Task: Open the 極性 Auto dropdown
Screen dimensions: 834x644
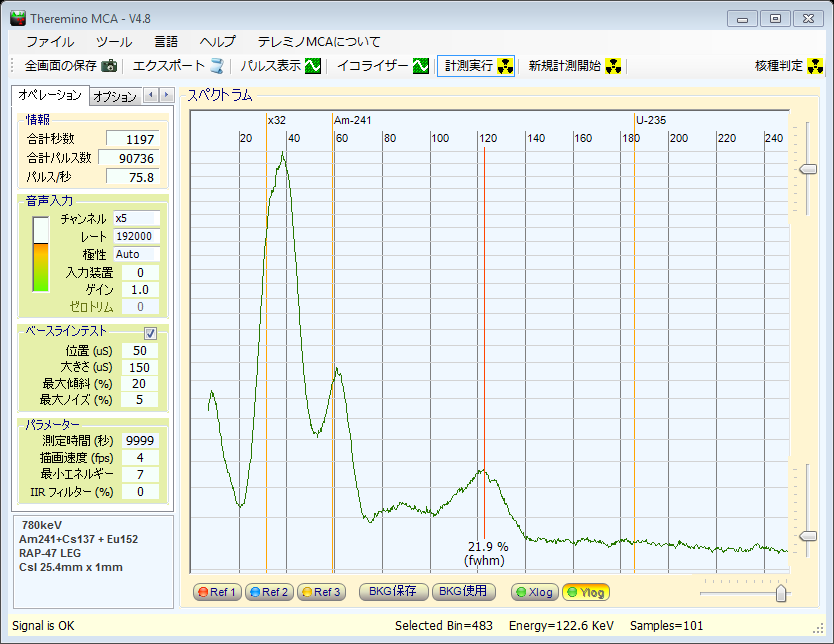Action: click(x=136, y=254)
